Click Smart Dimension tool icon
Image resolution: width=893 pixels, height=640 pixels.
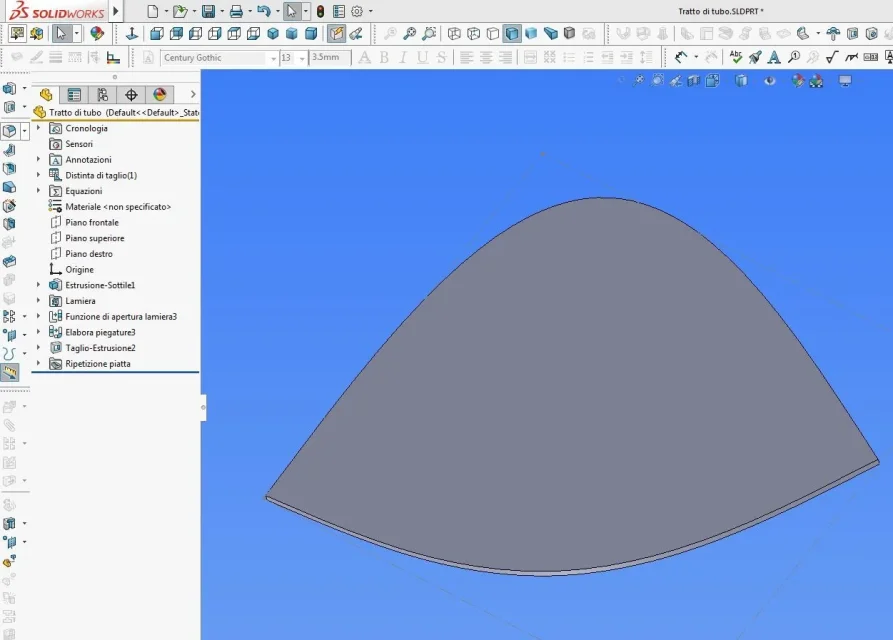point(681,56)
